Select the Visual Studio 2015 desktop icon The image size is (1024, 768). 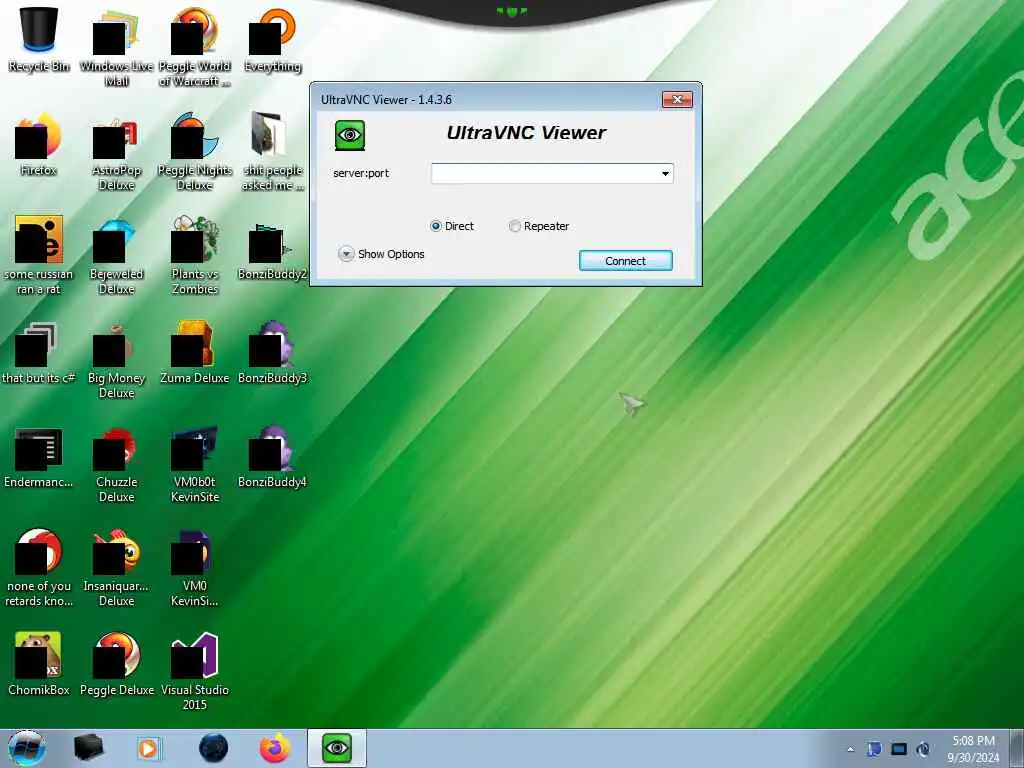pyautogui.click(x=195, y=671)
